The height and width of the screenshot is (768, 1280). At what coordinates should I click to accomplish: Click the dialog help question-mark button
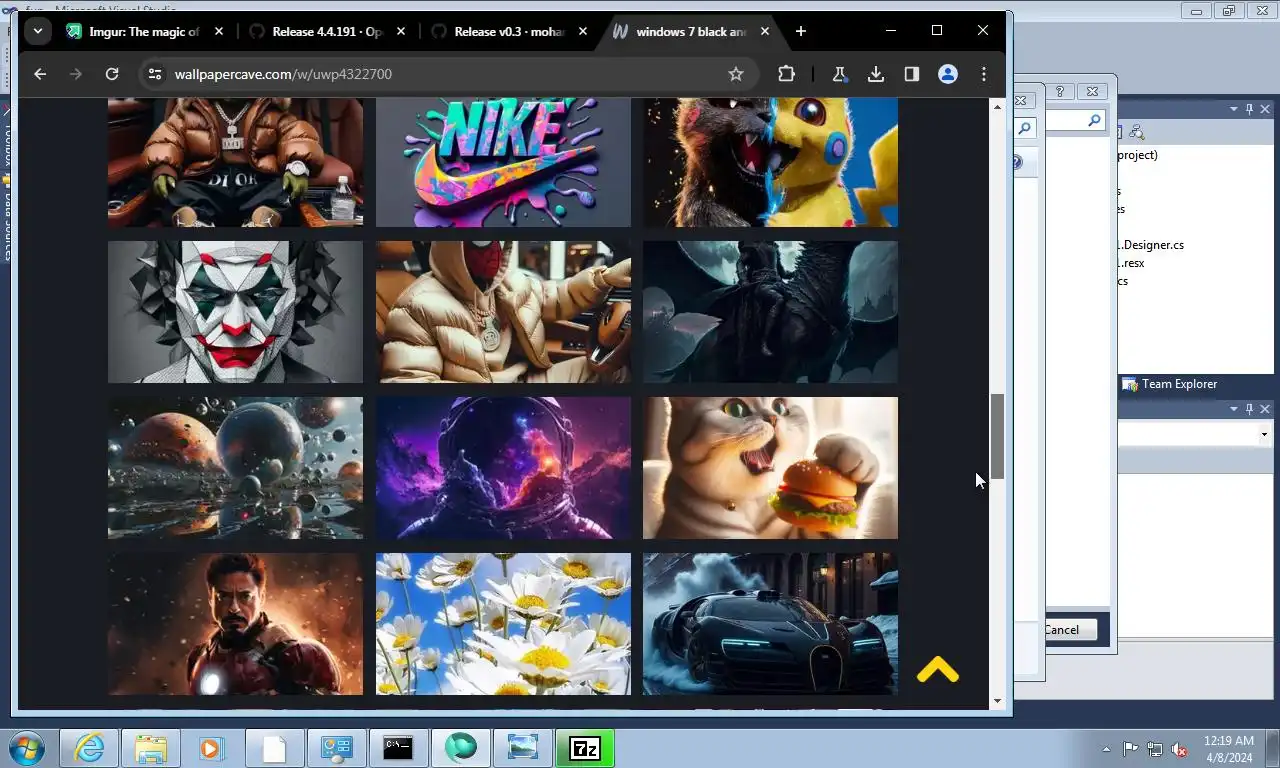click(1060, 91)
